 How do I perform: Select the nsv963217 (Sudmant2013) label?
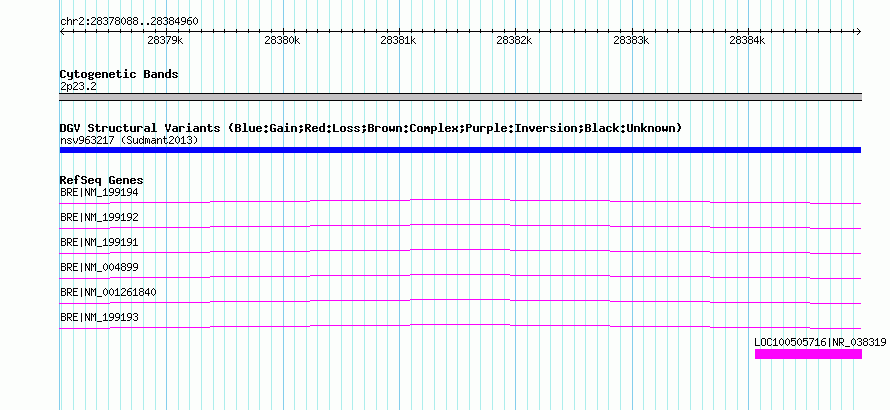pyautogui.click(x=129, y=140)
